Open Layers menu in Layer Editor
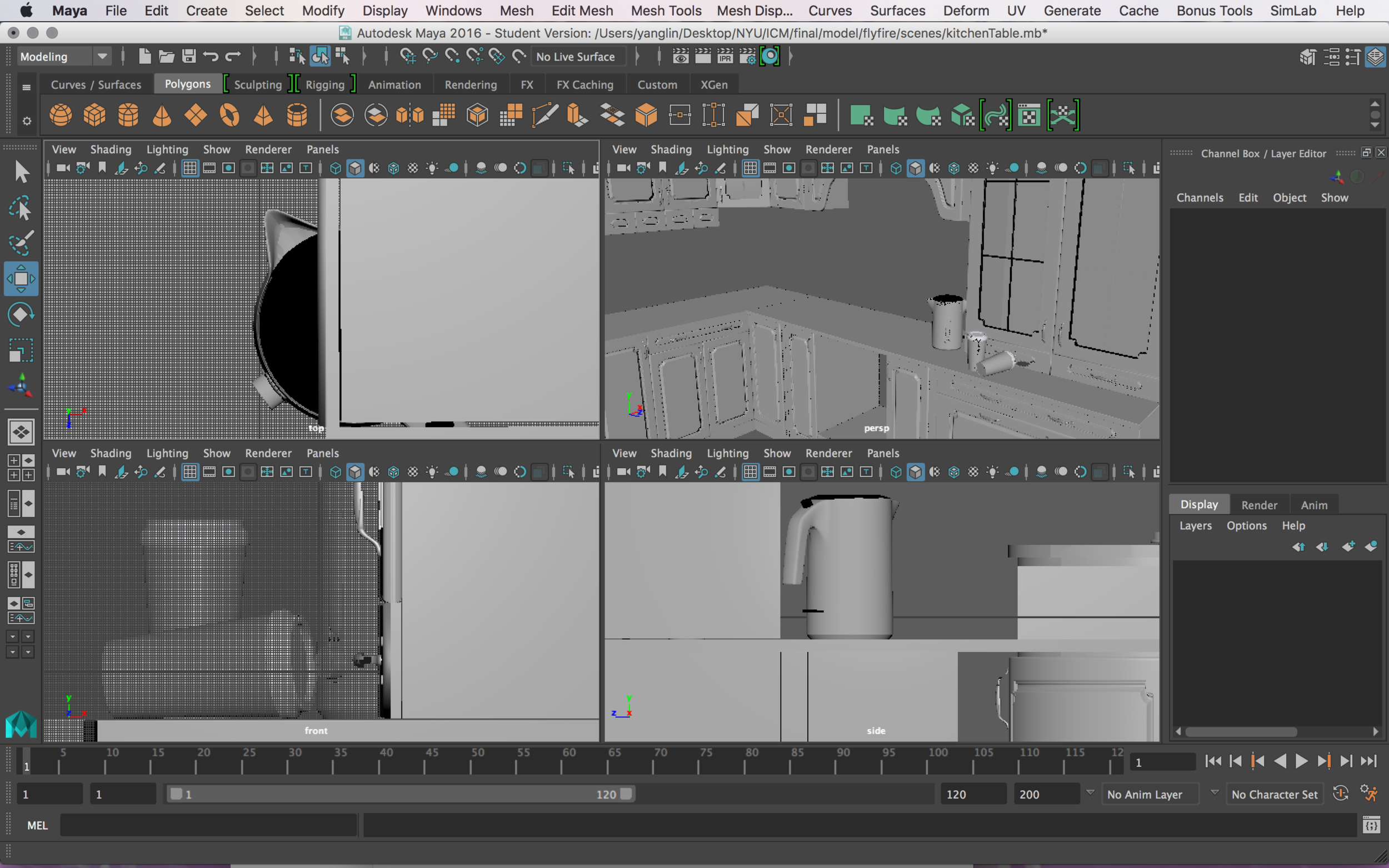Screen dimensions: 1389x868 click(1195, 525)
